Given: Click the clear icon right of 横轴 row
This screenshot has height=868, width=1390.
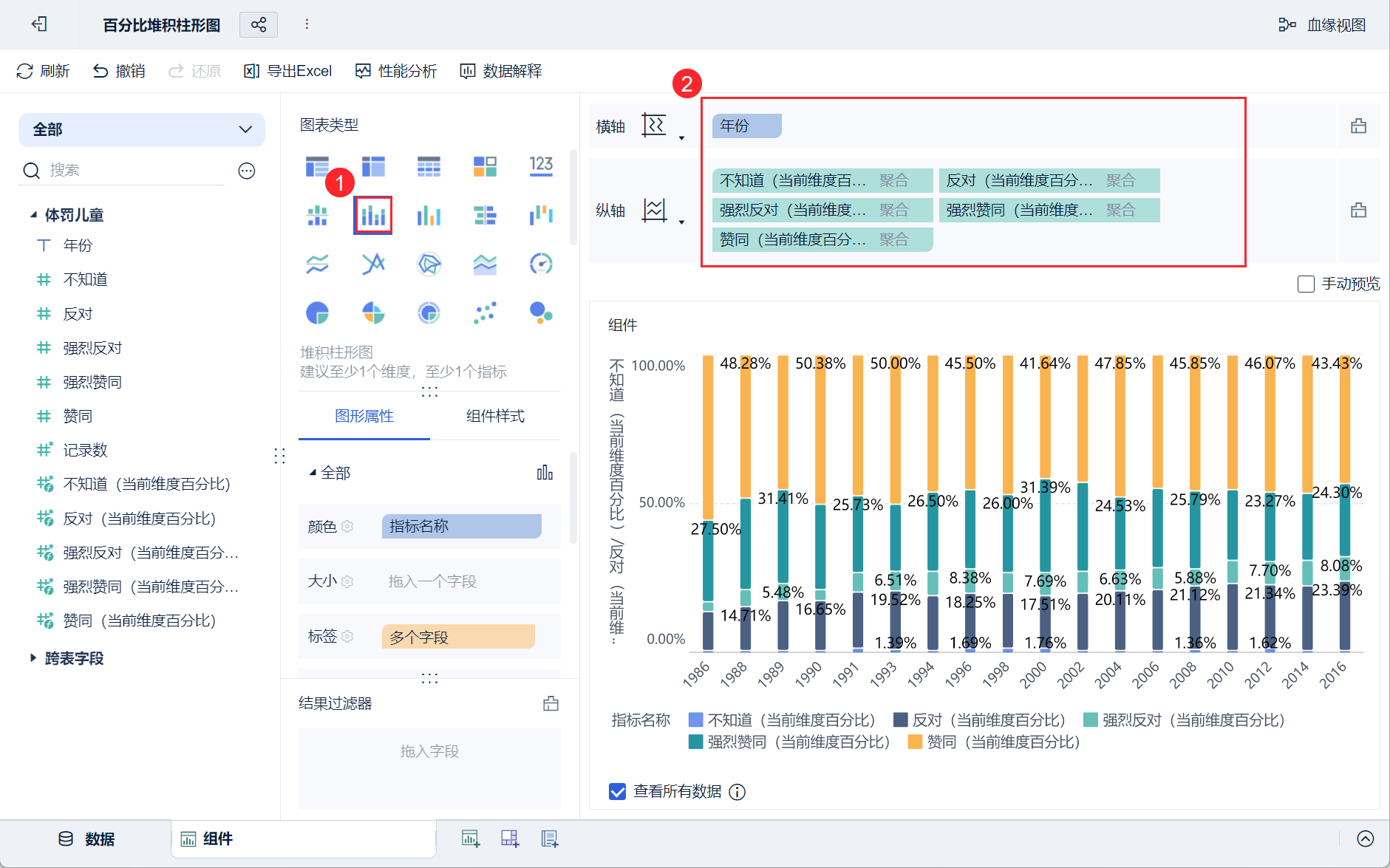Looking at the screenshot, I should [1358, 126].
